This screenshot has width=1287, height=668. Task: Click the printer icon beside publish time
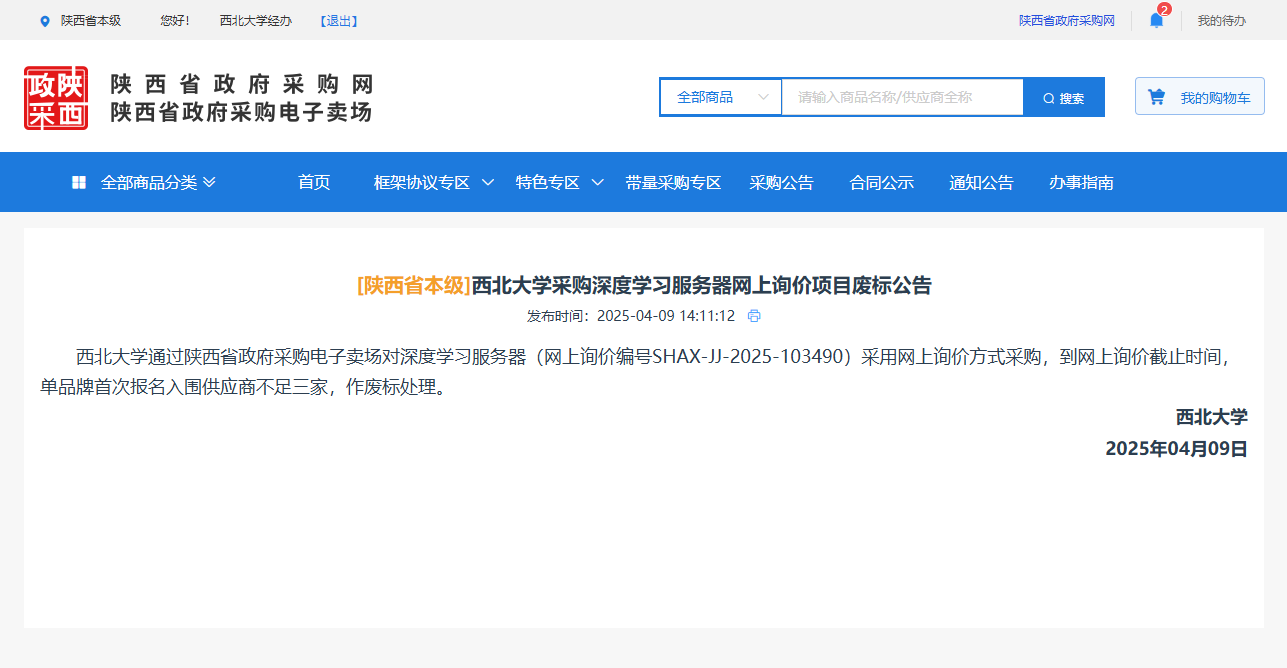[x=754, y=316]
